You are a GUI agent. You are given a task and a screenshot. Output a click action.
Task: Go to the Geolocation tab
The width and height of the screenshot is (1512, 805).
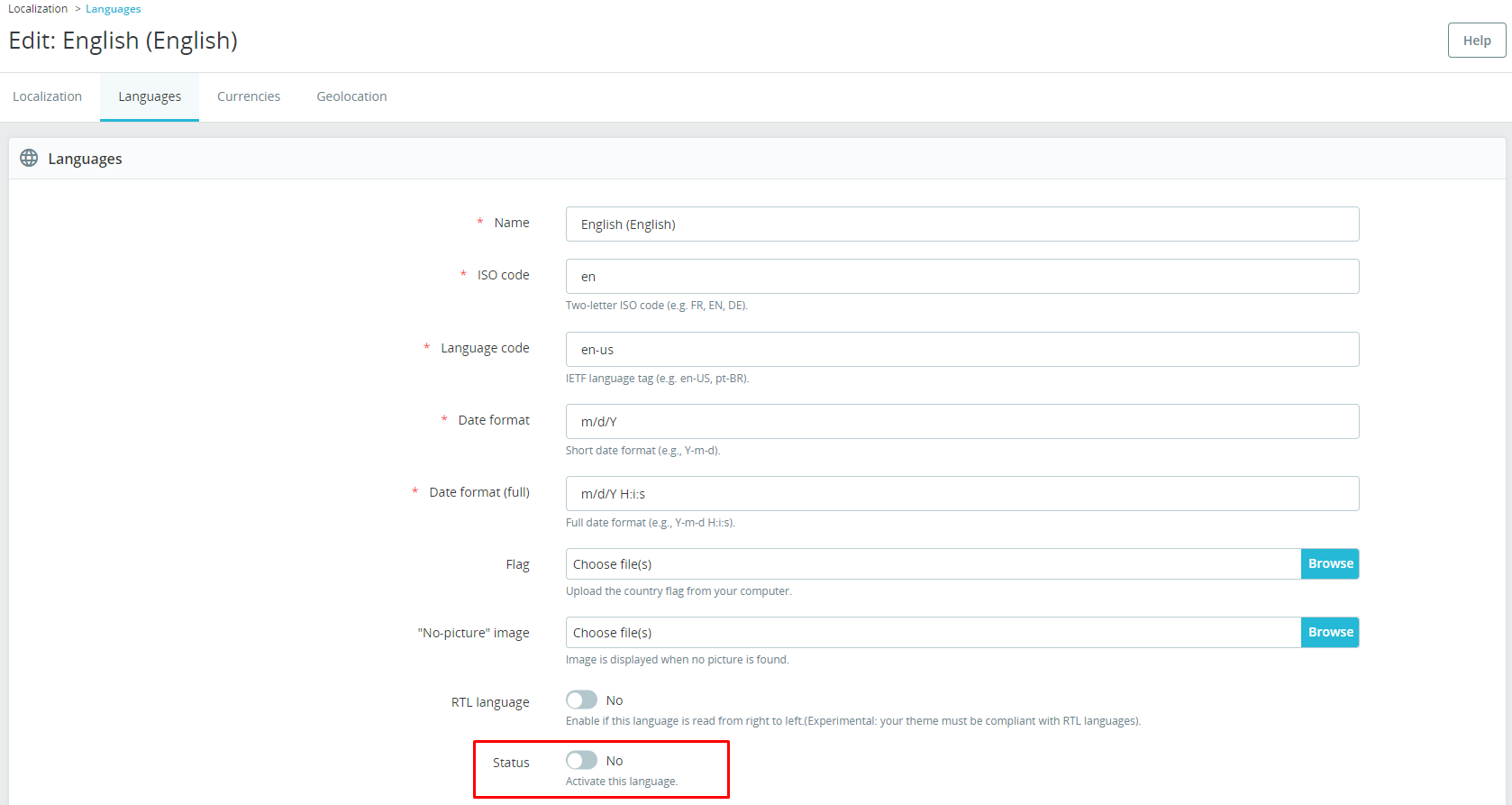click(351, 96)
